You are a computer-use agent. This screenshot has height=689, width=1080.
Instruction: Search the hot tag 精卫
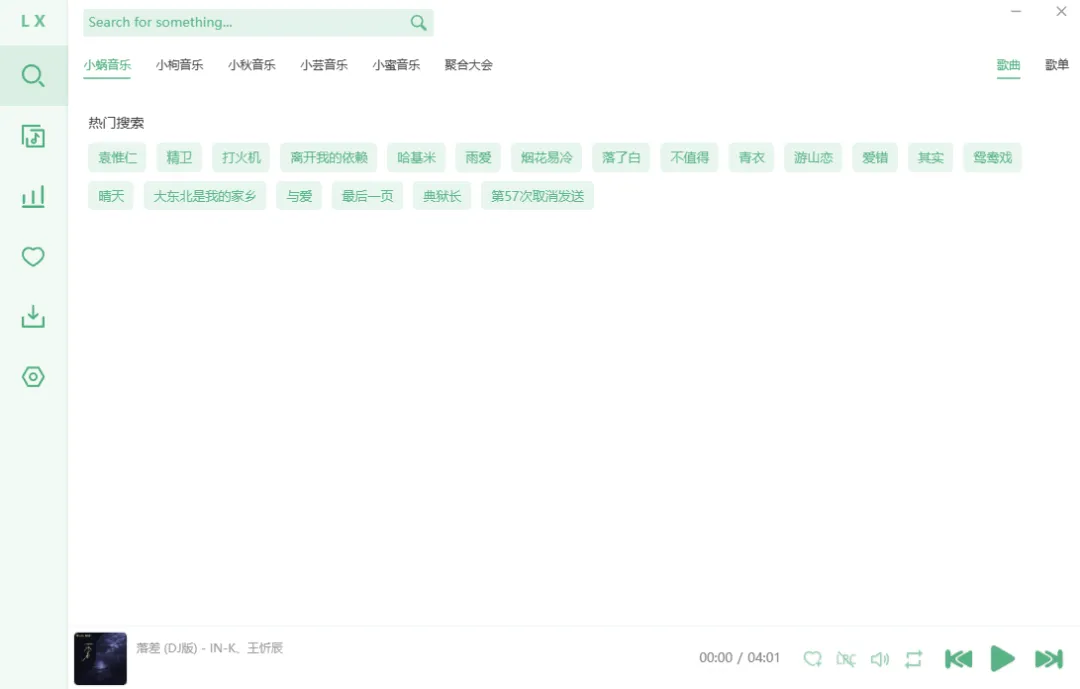(x=179, y=158)
